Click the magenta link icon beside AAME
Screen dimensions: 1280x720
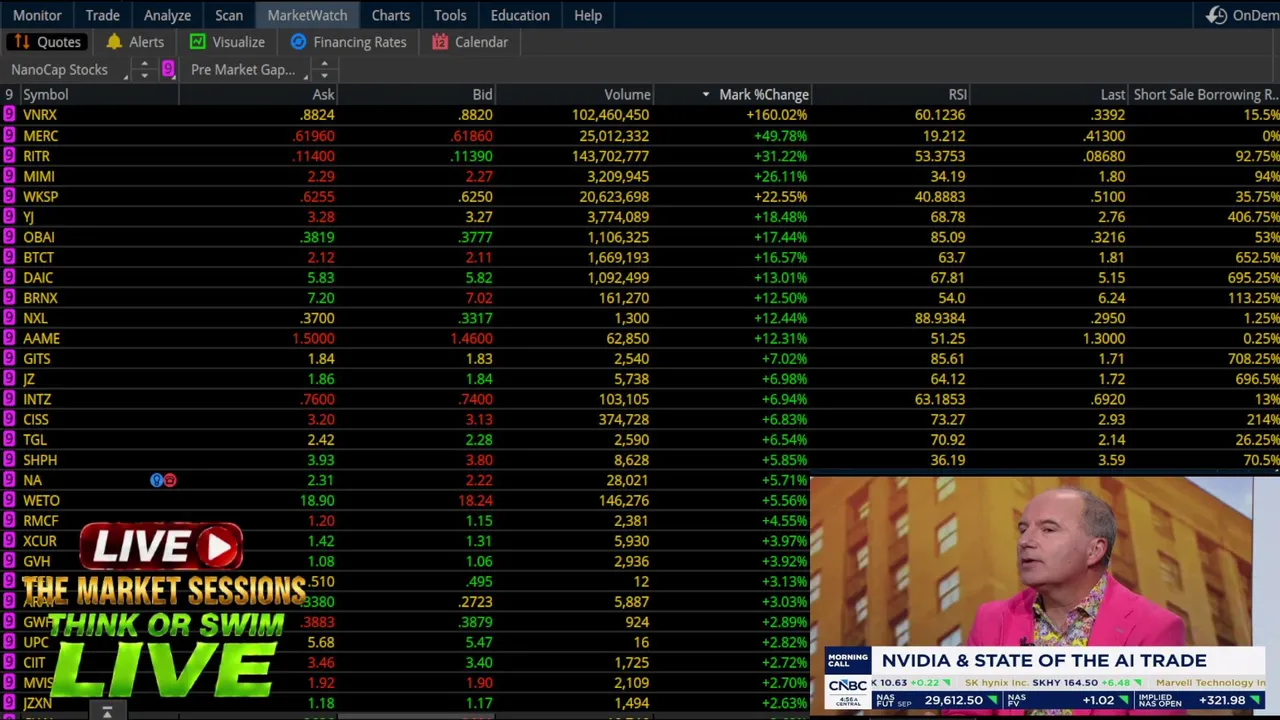point(9,338)
